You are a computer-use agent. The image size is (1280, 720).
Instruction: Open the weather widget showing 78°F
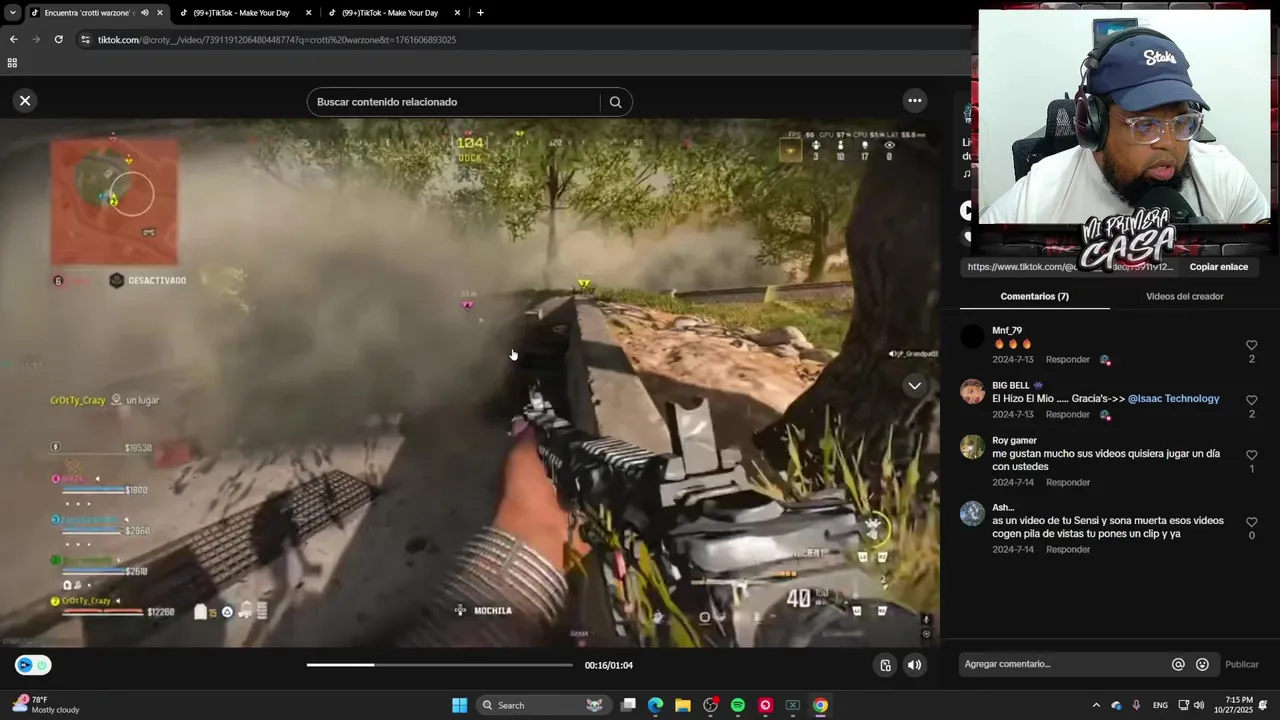click(46, 705)
